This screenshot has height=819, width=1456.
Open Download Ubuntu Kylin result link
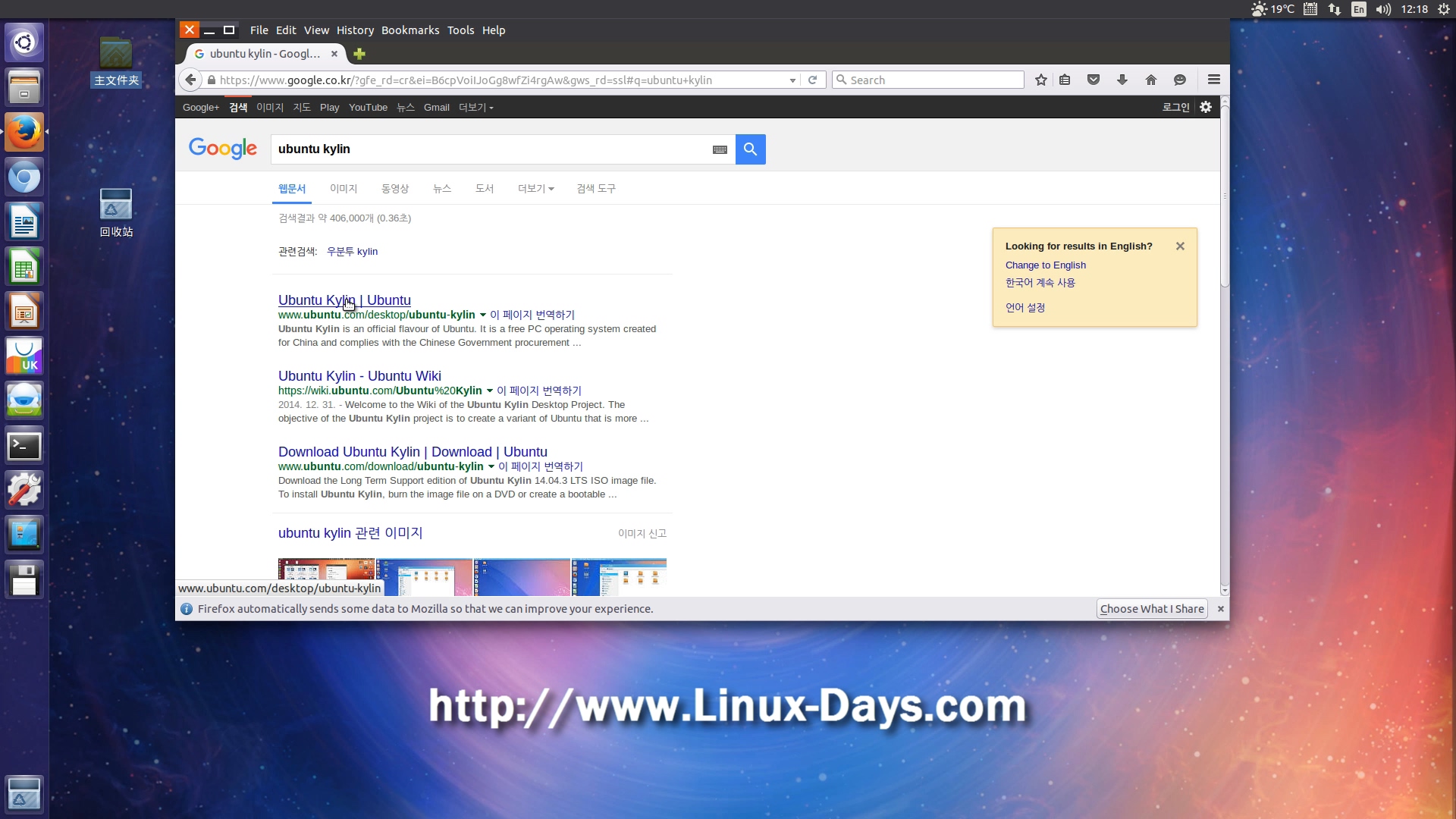click(x=413, y=452)
